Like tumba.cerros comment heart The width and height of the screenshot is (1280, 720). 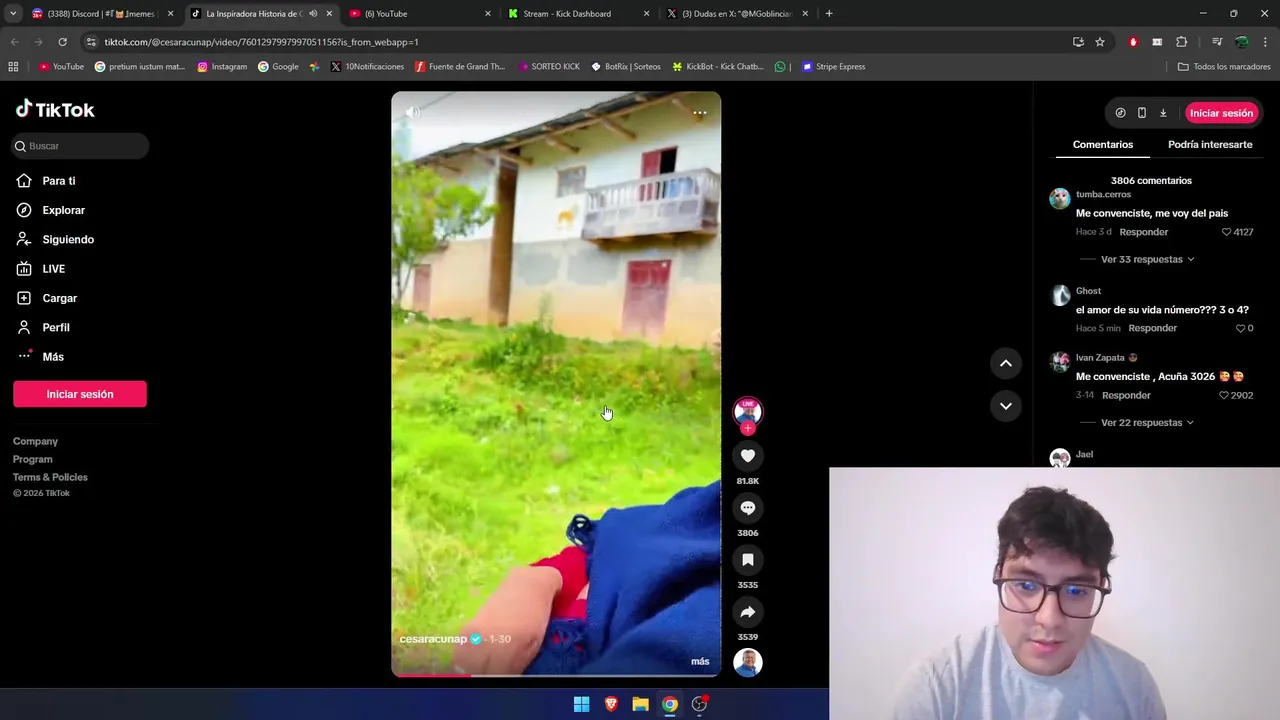point(1227,232)
